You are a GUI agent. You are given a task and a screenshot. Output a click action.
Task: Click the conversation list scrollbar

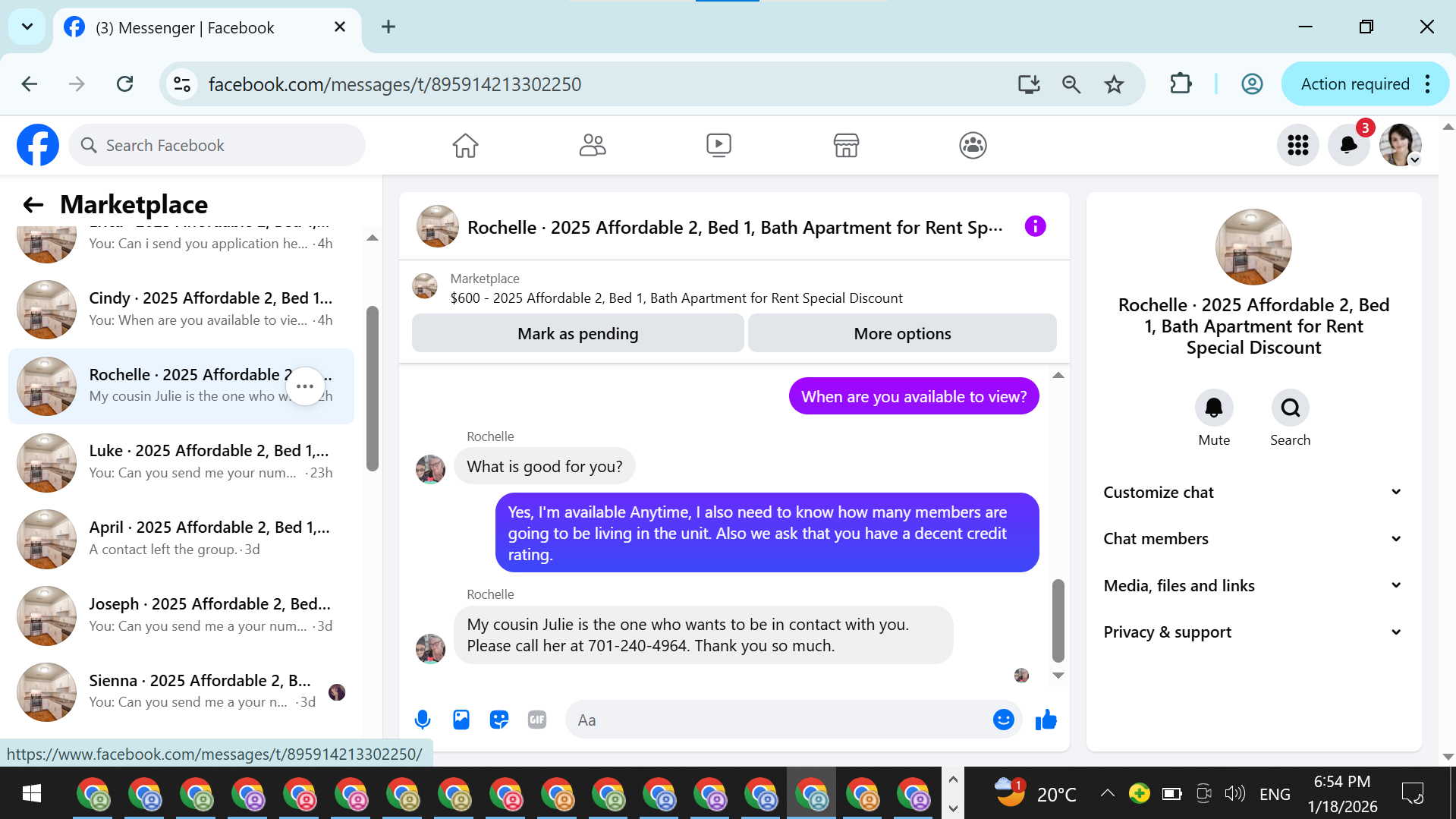pos(372,388)
